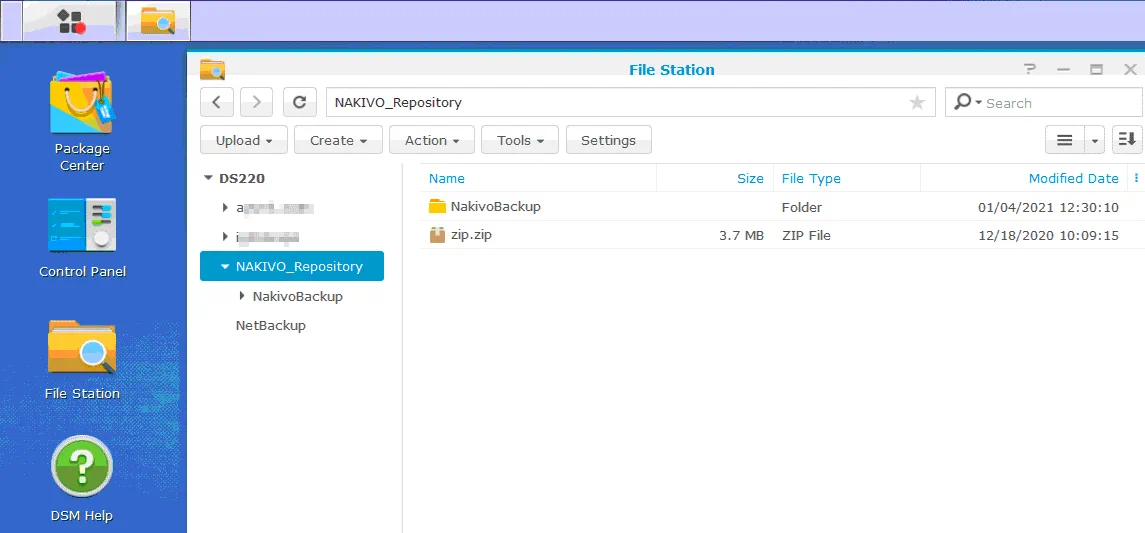
Task: Switch to list view mode button
Action: [1065, 141]
